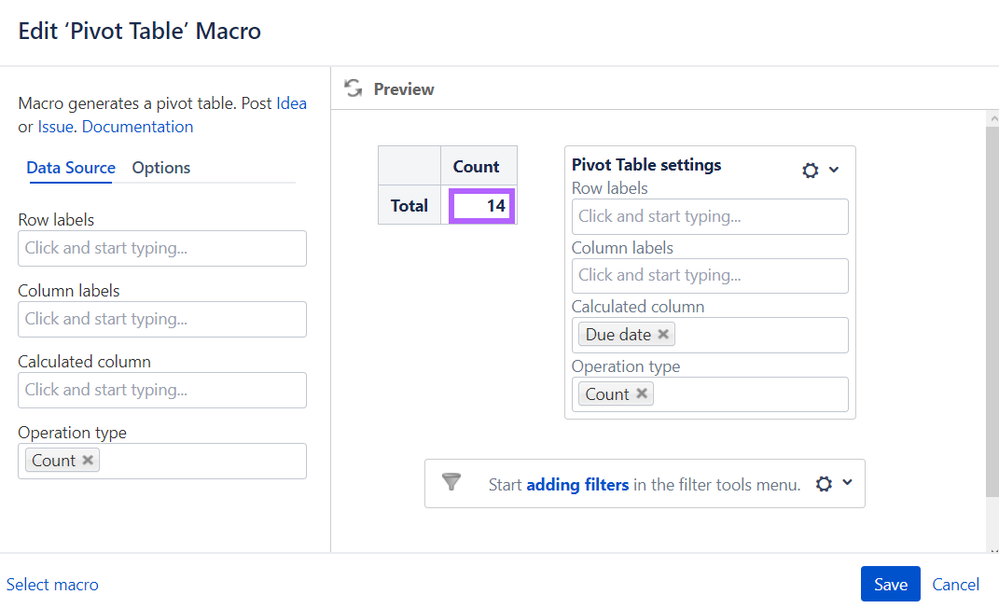This screenshot has height=606, width=999.
Task: Select the highlighted Total count cell 14
Action: pyautogui.click(x=482, y=207)
